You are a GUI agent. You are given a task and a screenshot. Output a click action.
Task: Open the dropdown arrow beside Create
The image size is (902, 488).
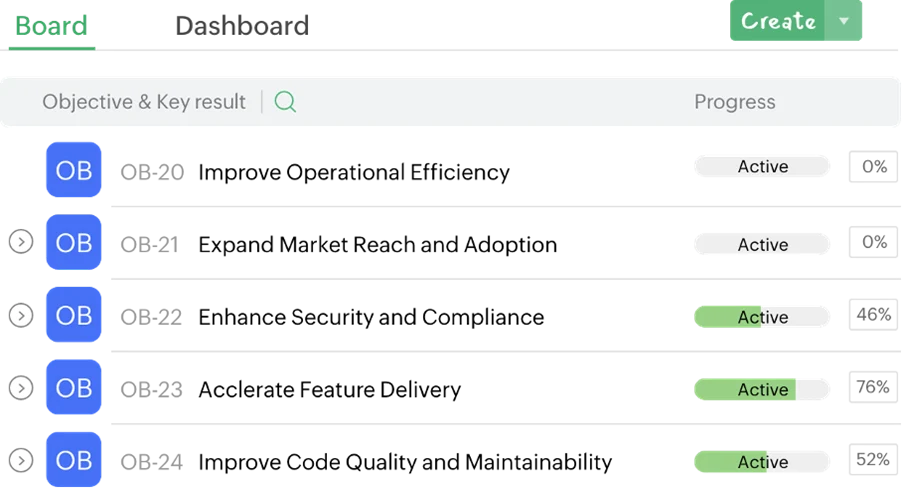[x=844, y=22]
